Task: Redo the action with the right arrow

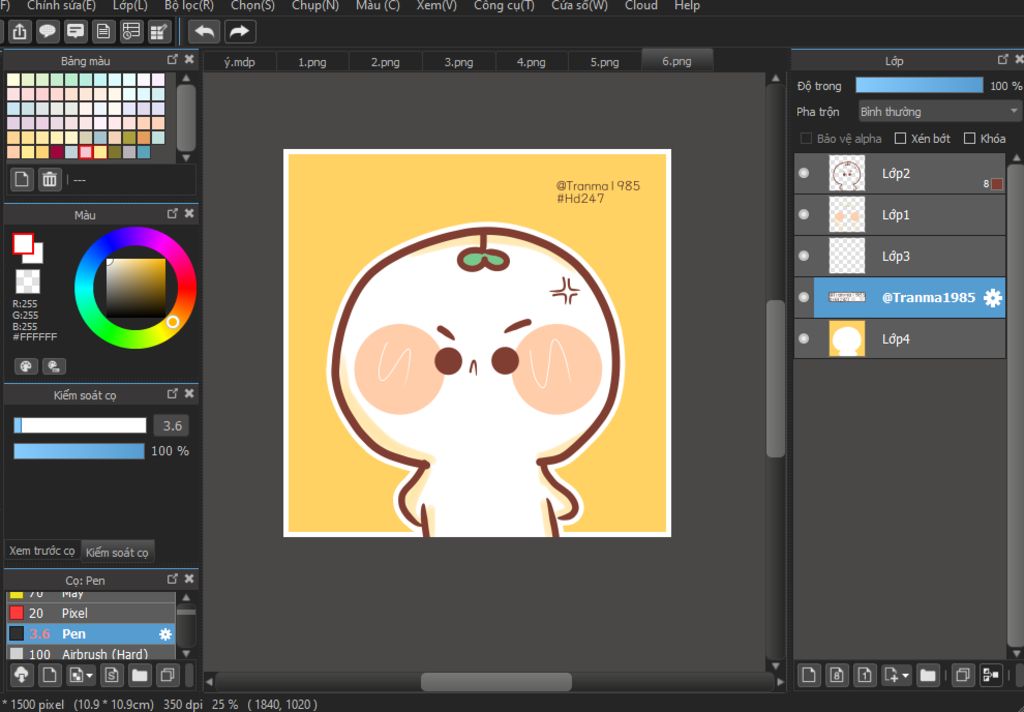Action: (240, 31)
